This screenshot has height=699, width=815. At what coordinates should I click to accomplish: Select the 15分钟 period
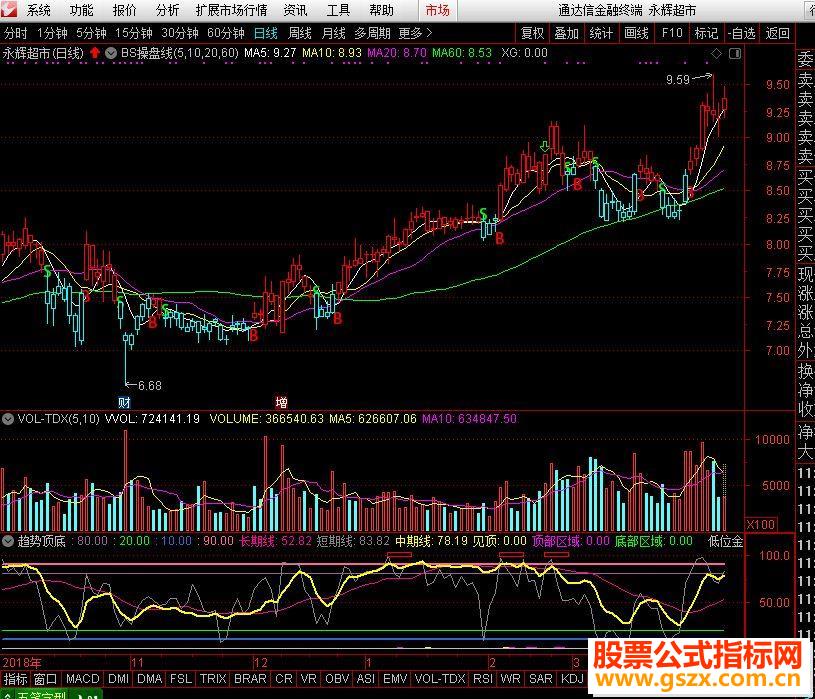pos(134,33)
